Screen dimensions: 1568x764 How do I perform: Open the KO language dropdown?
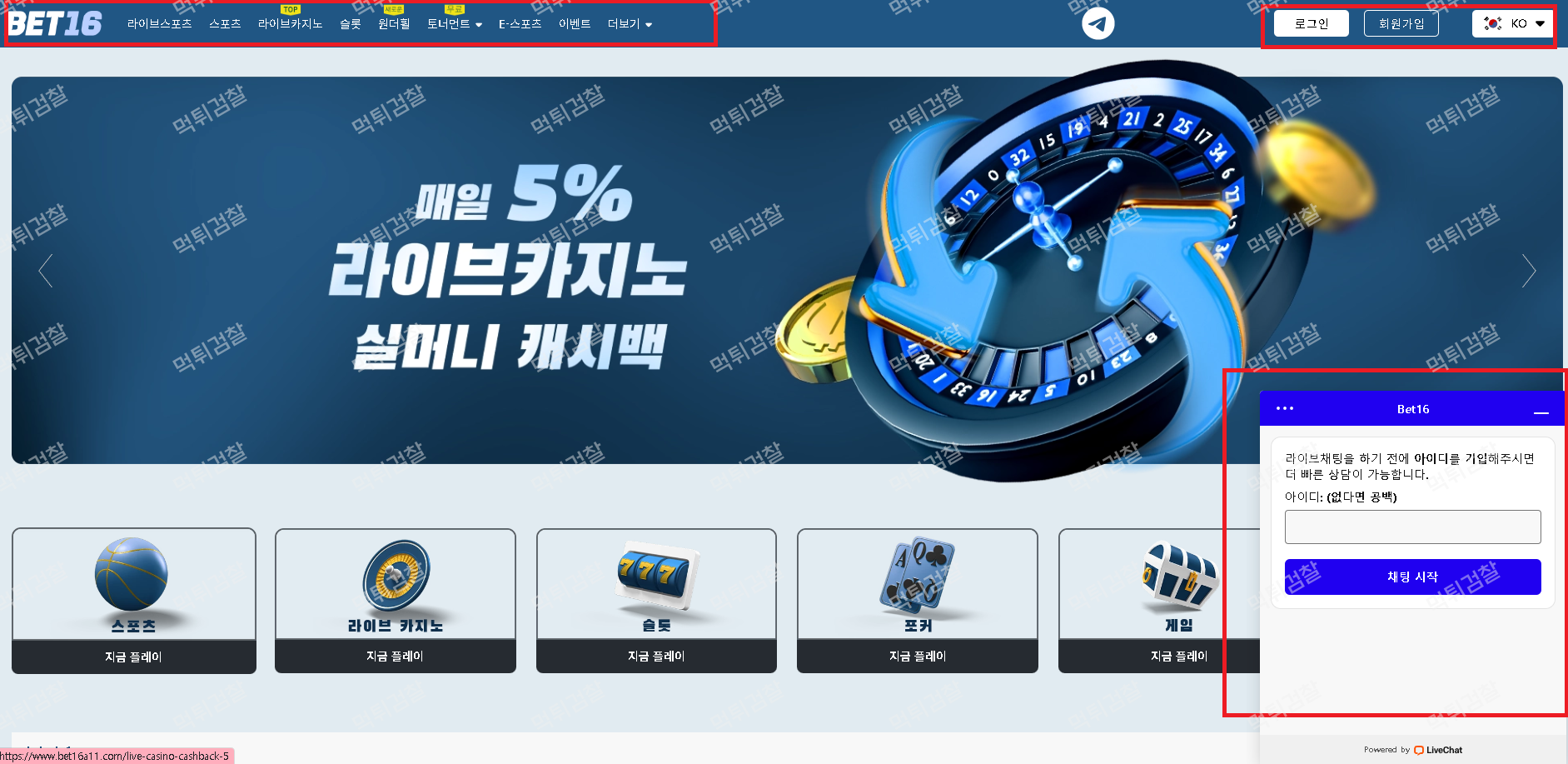pyautogui.click(x=1513, y=23)
